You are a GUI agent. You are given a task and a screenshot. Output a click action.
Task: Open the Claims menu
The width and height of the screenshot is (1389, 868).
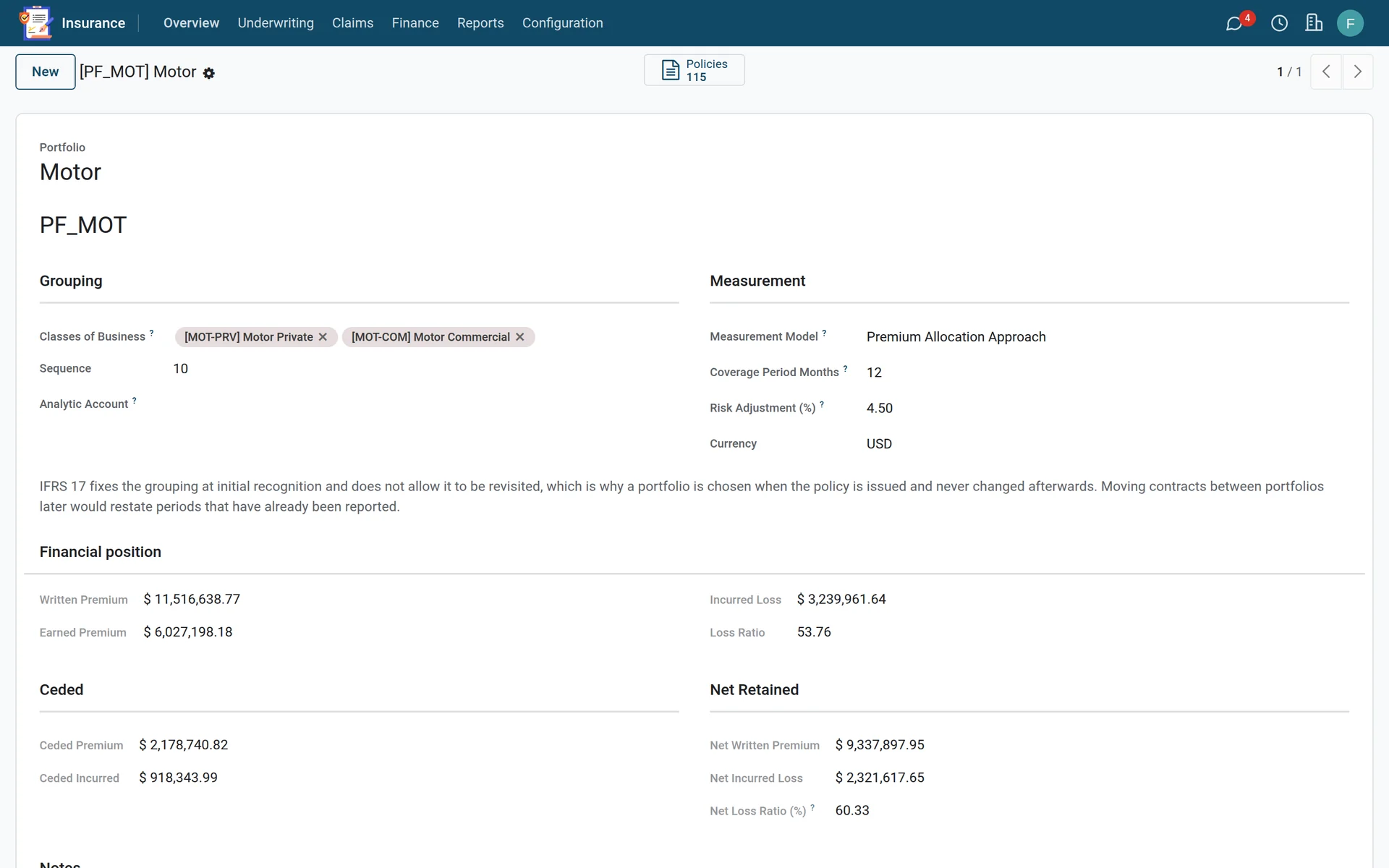point(352,23)
